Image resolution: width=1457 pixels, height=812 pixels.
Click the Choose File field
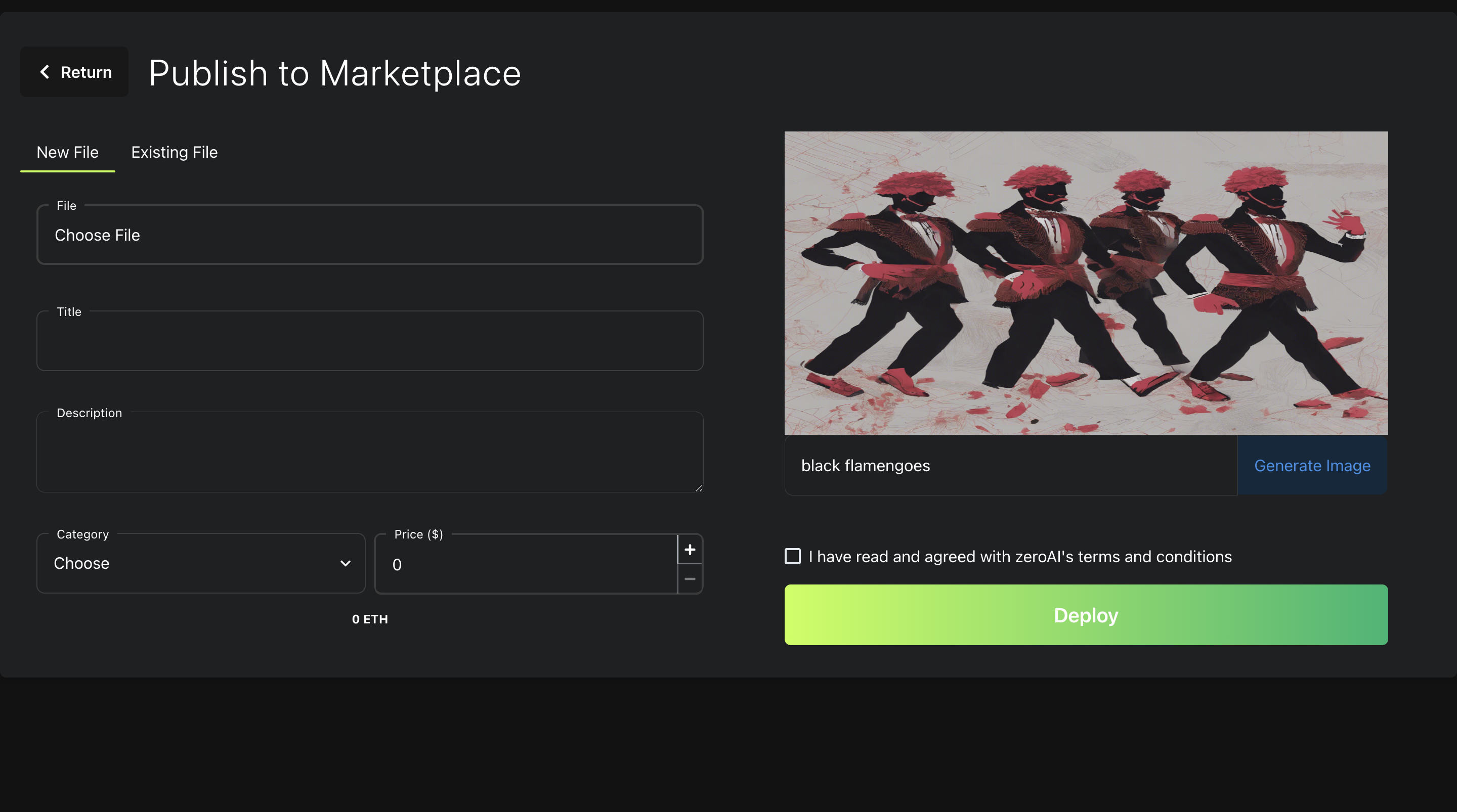point(369,235)
